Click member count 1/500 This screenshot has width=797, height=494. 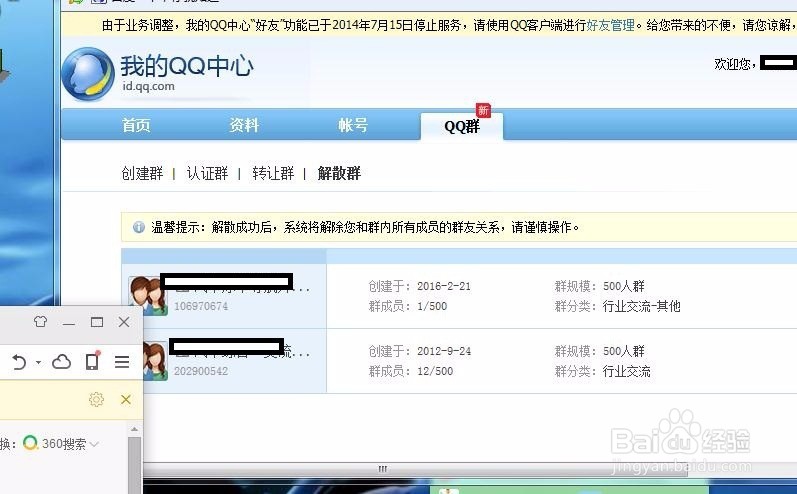[432, 306]
